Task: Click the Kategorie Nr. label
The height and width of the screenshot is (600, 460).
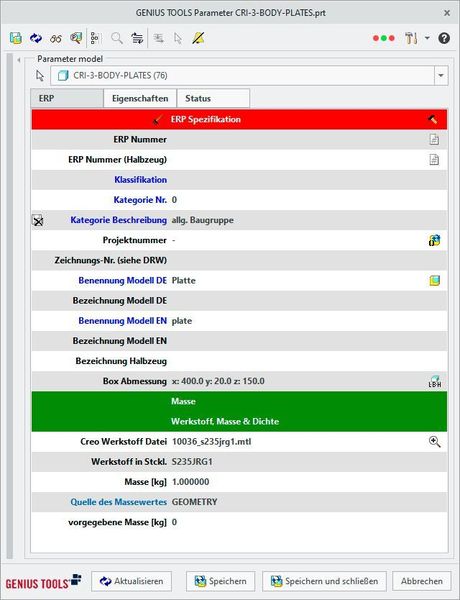Action: (x=140, y=200)
